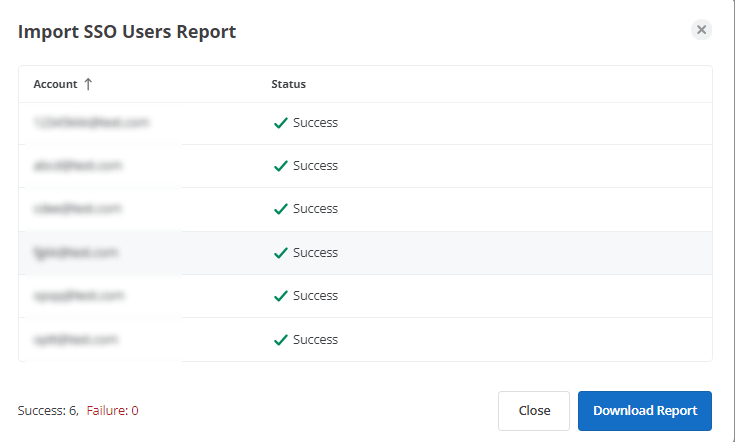The width and height of the screenshot is (735, 442).
Task: Sort the table by the Account header
Action: tap(55, 84)
